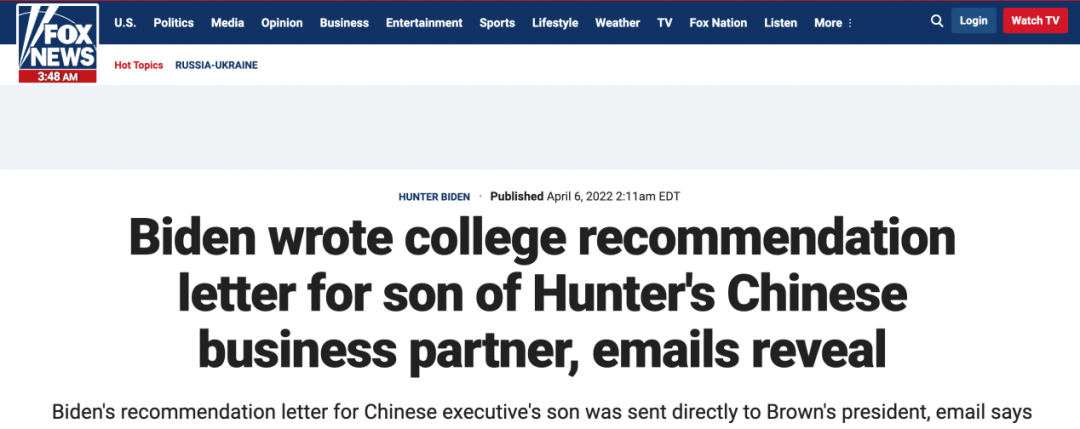Open the Sports section
Image resolution: width=1080 pixels, height=429 pixels.
[497, 23]
